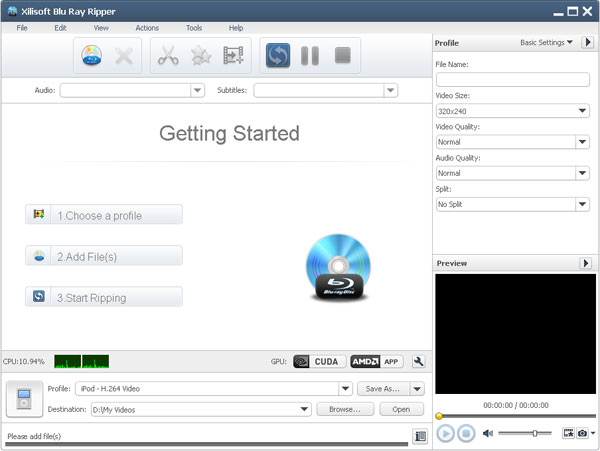Click 3.Start Ripping button

pos(104,296)
